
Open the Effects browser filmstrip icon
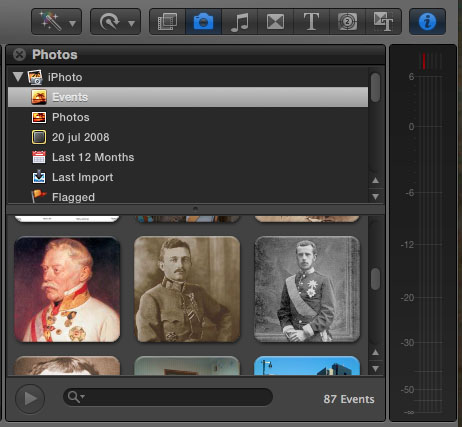tap(167, 22)
